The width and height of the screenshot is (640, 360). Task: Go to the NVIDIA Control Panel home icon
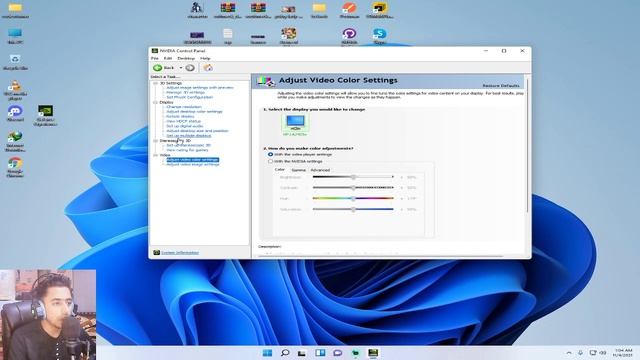click(x=208, y=68)
